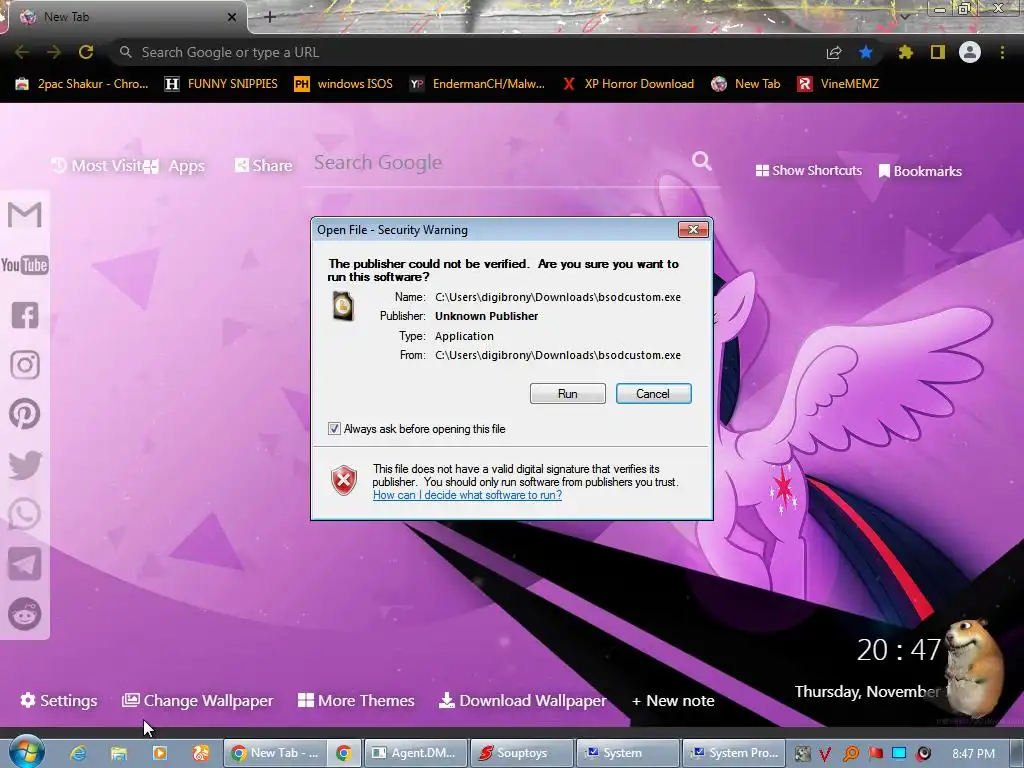Open a new tab with plus button
The image size is (1024, 768).
270,17
